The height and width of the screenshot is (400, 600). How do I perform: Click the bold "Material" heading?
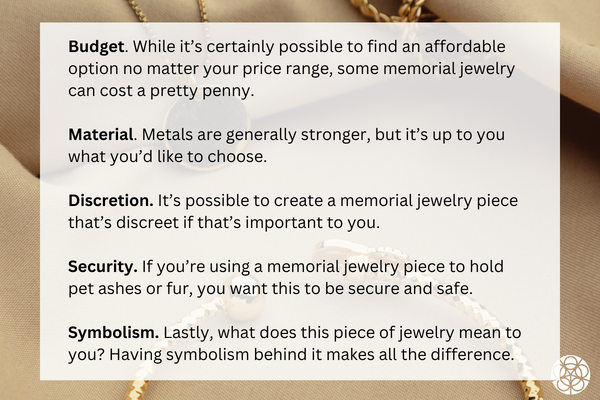pos(101,134)
